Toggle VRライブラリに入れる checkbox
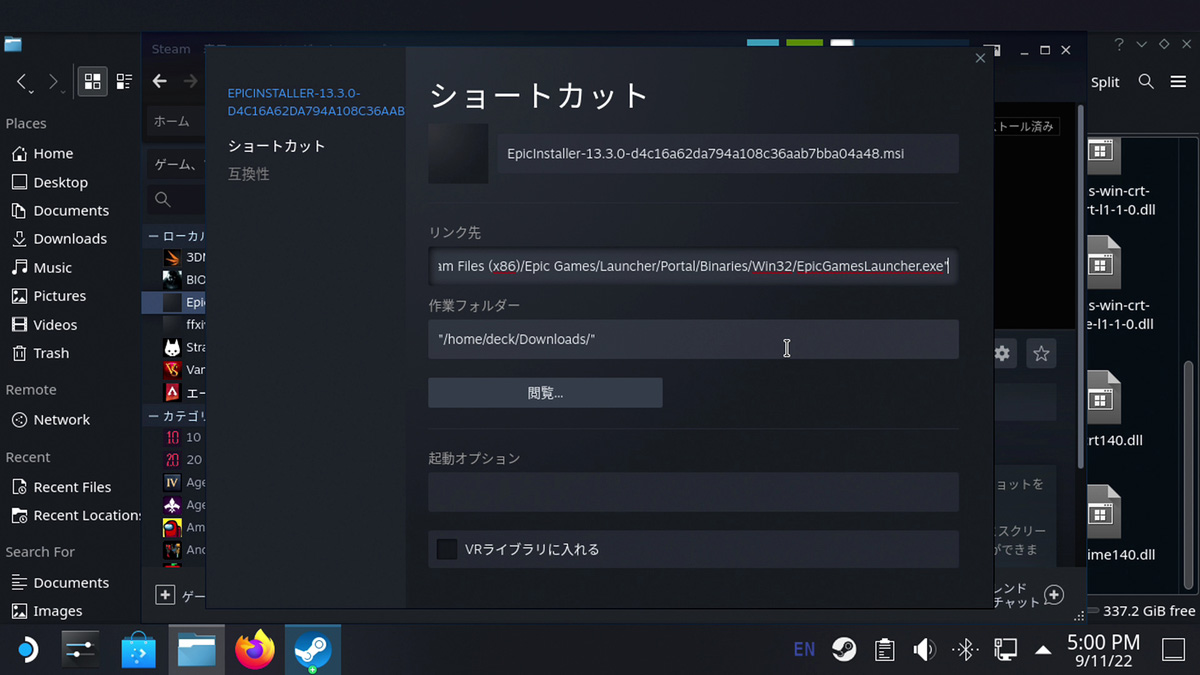Image resolution: width=1200 pixels, height=675 pixels. (x=447, y=549)
